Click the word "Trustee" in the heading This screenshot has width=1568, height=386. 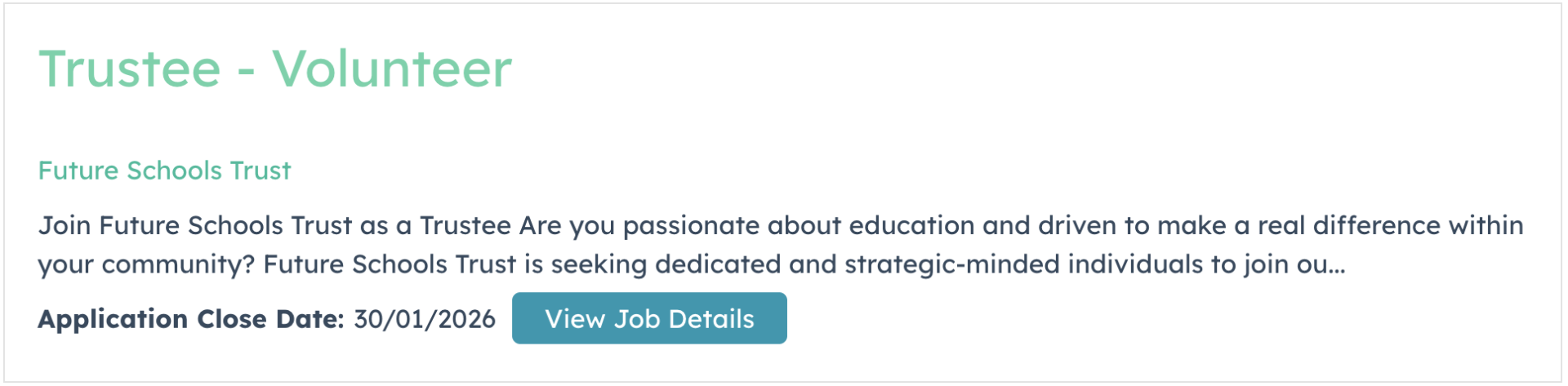point(130,69)
